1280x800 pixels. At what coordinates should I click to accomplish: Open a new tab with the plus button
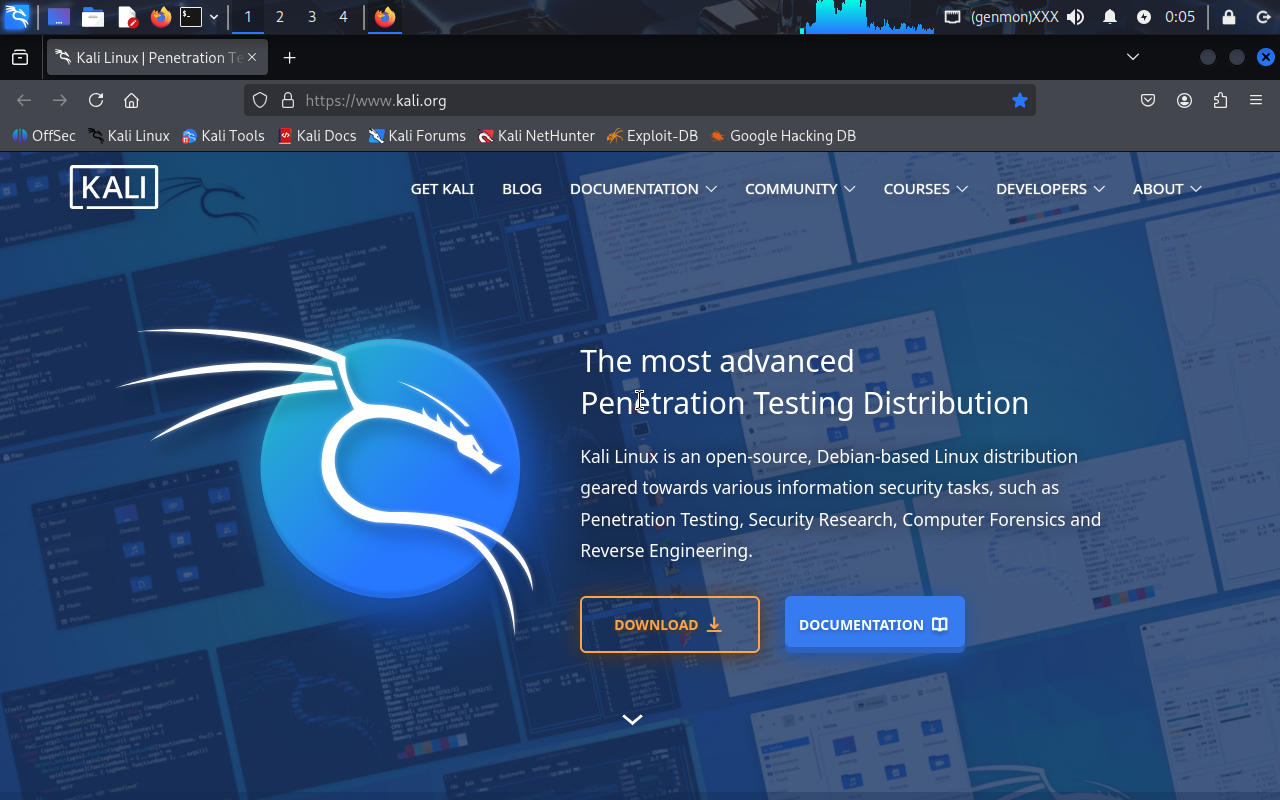289,58
